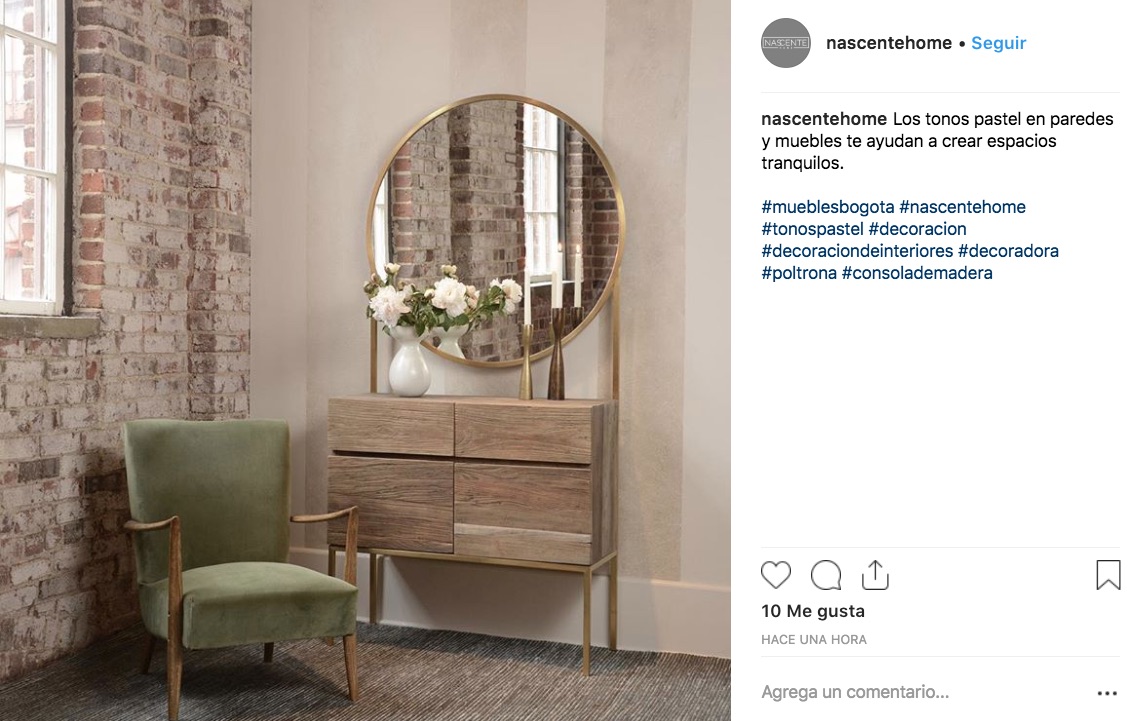Open the #decoradora hashtag

pyautogui.click(x=1008, y=251)
